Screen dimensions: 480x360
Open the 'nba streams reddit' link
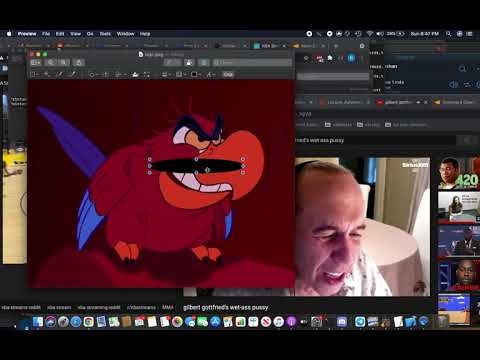pyautogui.click(x=21, y=307)
